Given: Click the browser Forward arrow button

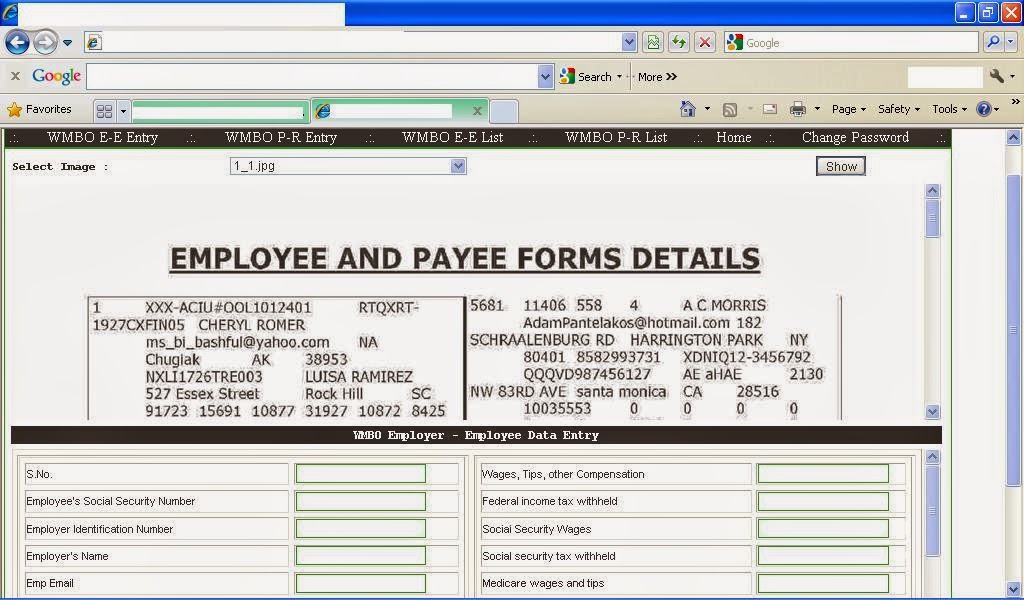Looking at the screenshot, I should click(x=45, y=43).
